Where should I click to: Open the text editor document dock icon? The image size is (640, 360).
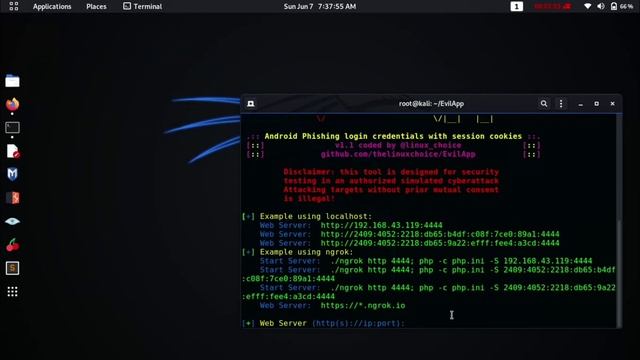pos(13,151)
